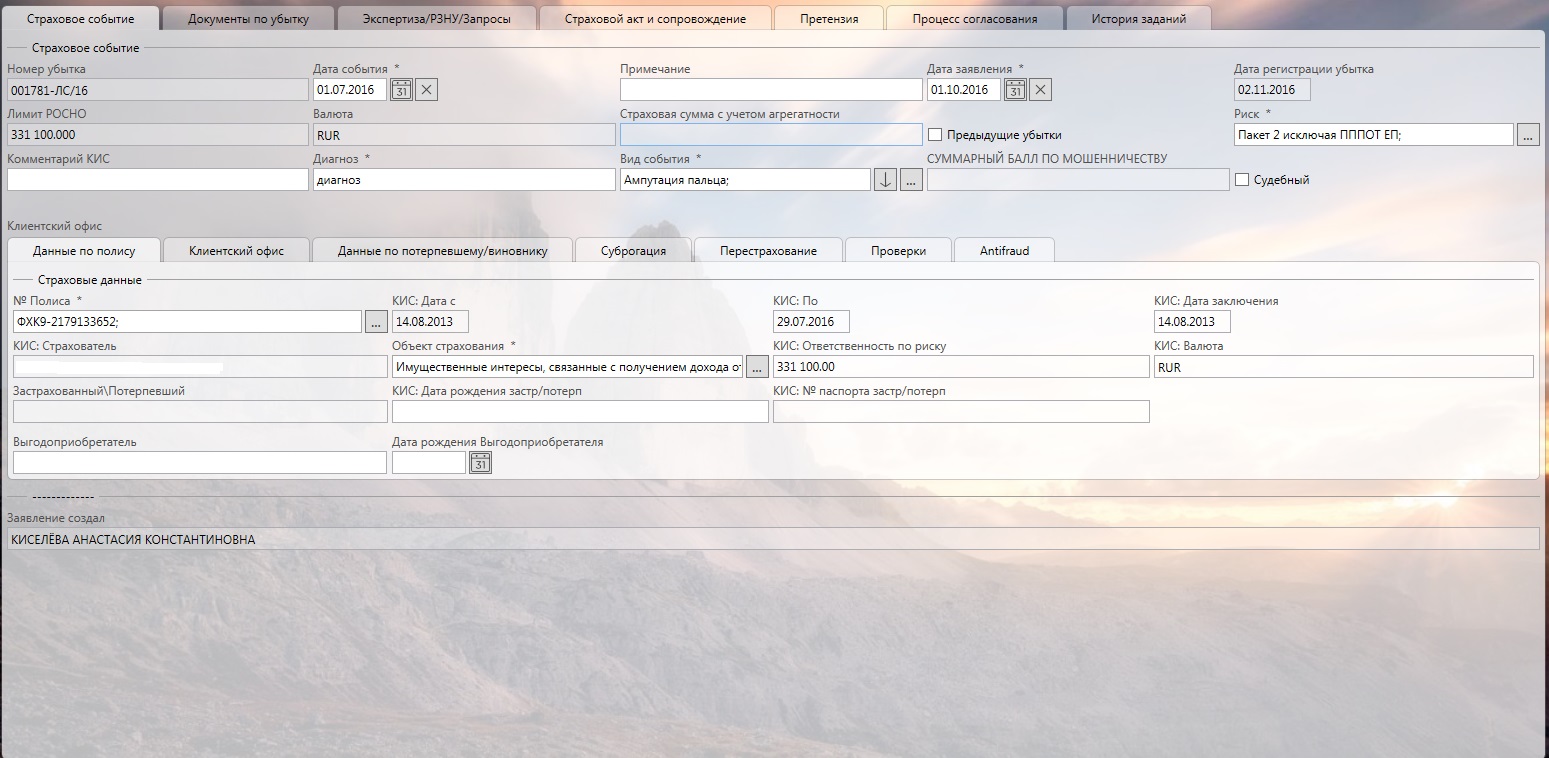
Task: Click the down arrow beside Вид события
Action: tap(885, 180)
